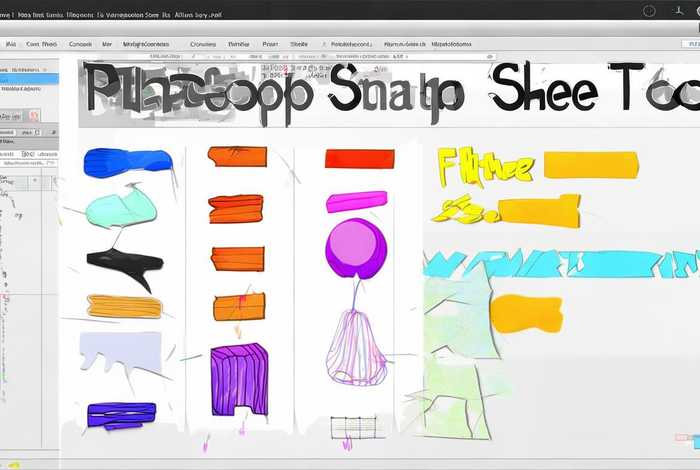The width and height of the screenshot is (700, 470).
Task: Open the "Mar" menu
Action: 107,45
